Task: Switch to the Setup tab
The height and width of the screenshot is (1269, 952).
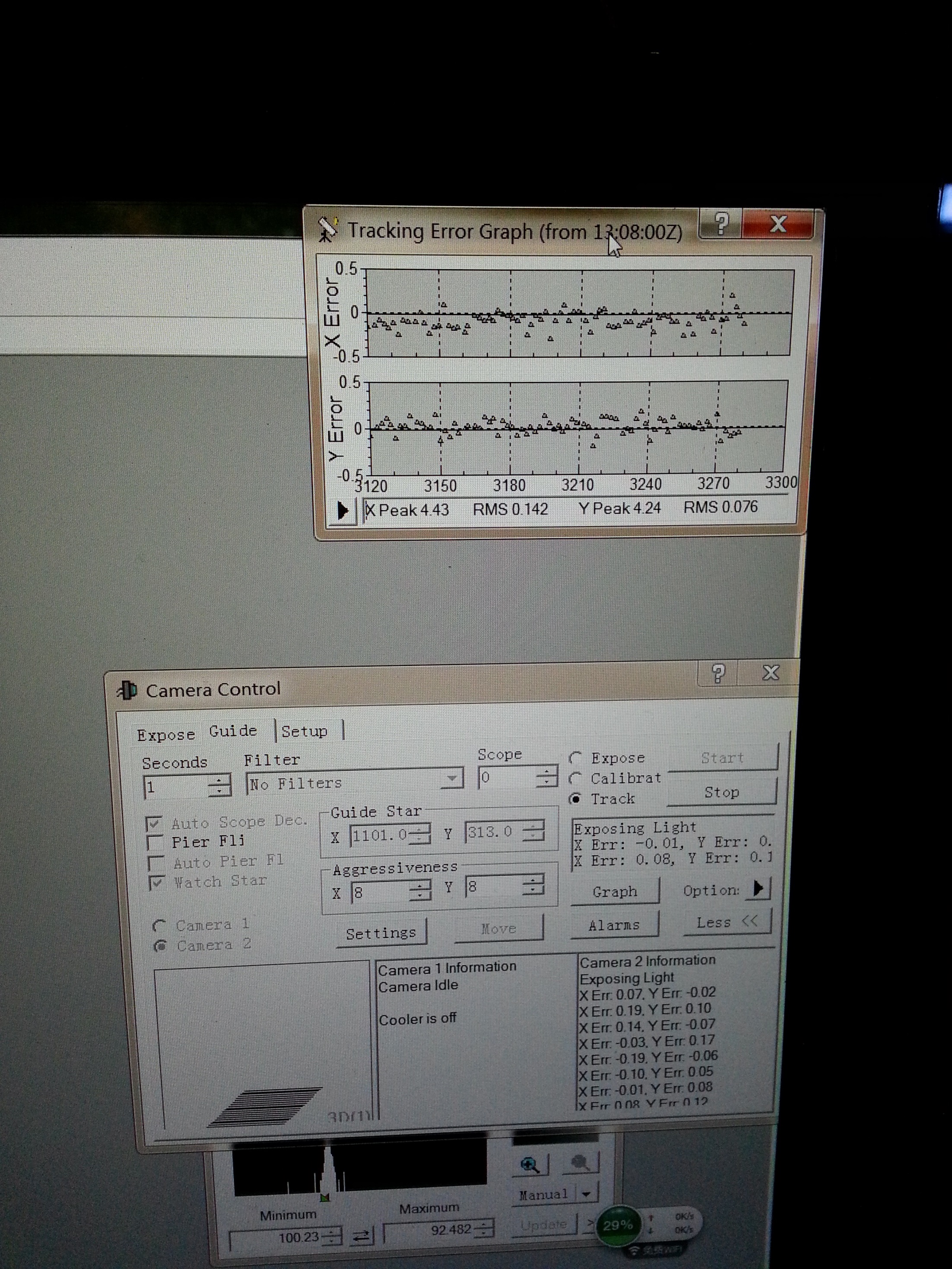Action: [305, 731]
